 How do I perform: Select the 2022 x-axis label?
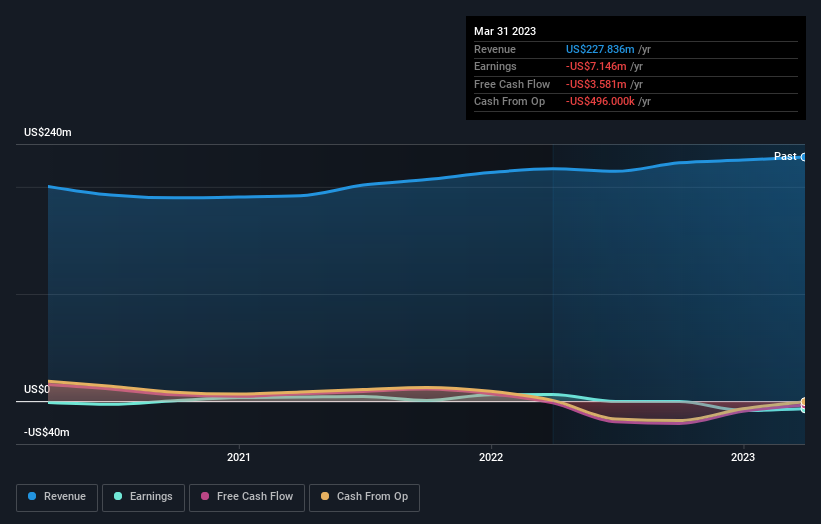pos(491,457)
